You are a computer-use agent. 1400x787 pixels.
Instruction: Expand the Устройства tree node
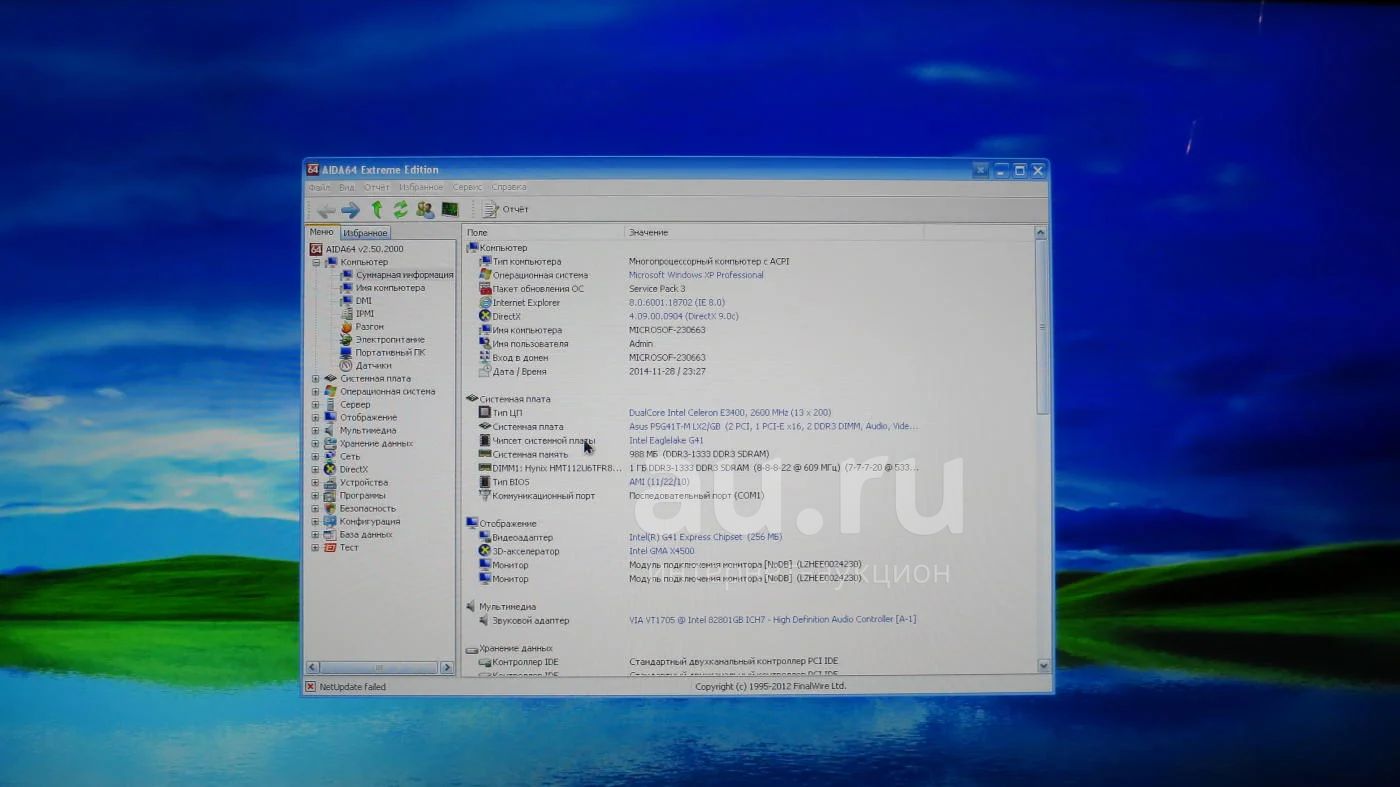point(316,483)
